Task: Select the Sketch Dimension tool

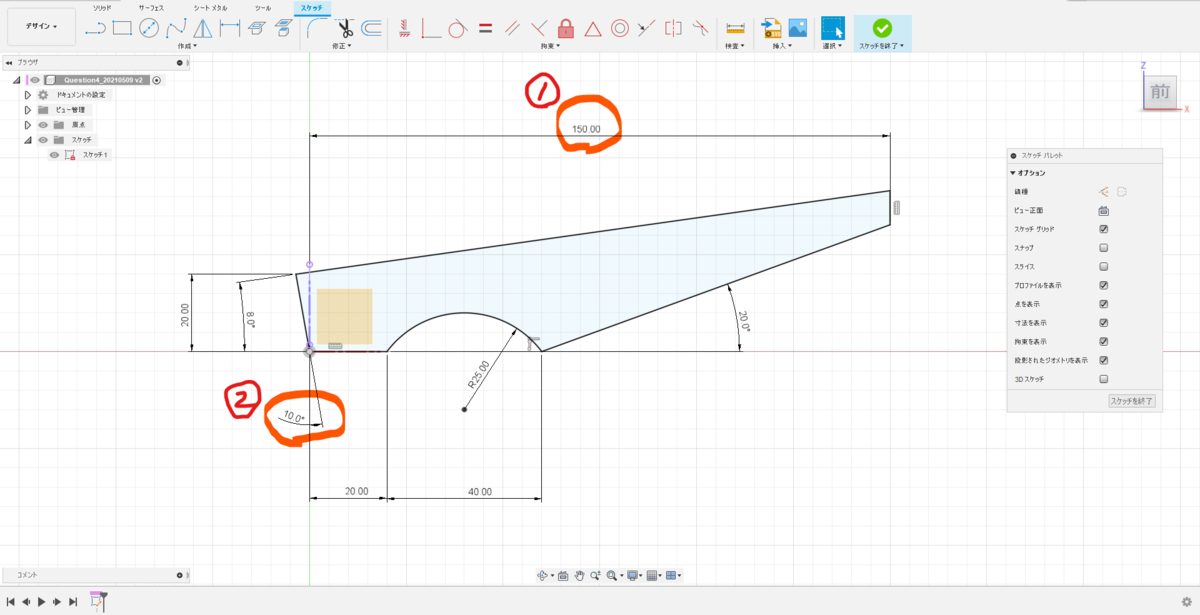Action: pos(229,28)
